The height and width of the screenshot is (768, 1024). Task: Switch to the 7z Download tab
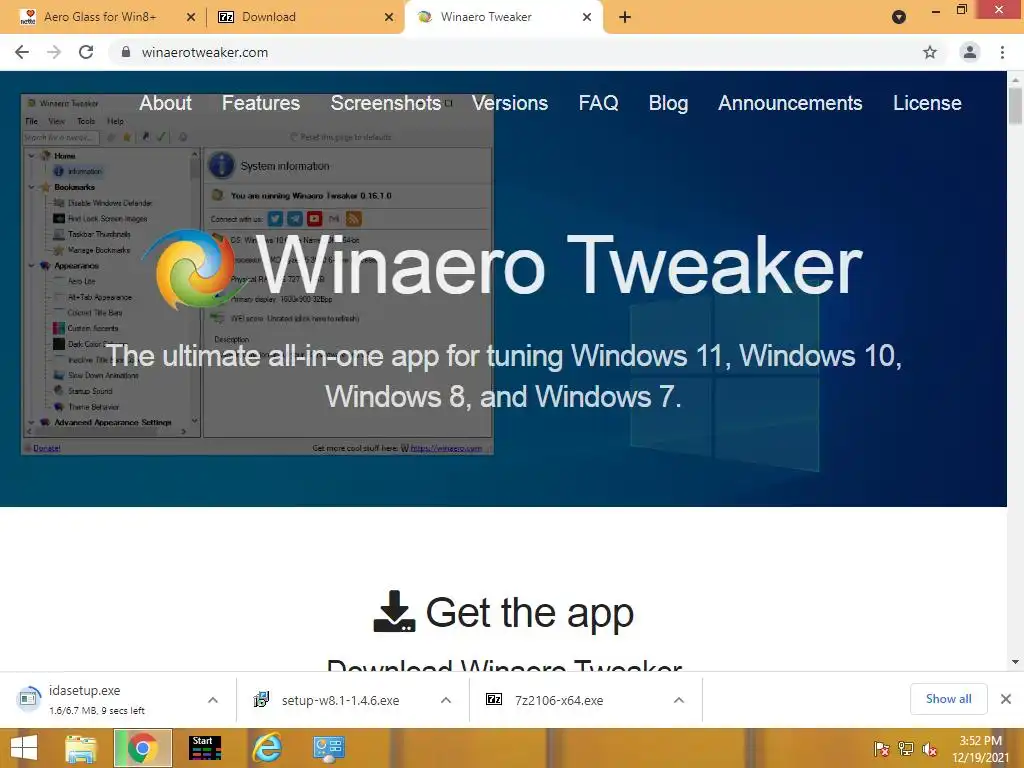click(x=304, y=17)
